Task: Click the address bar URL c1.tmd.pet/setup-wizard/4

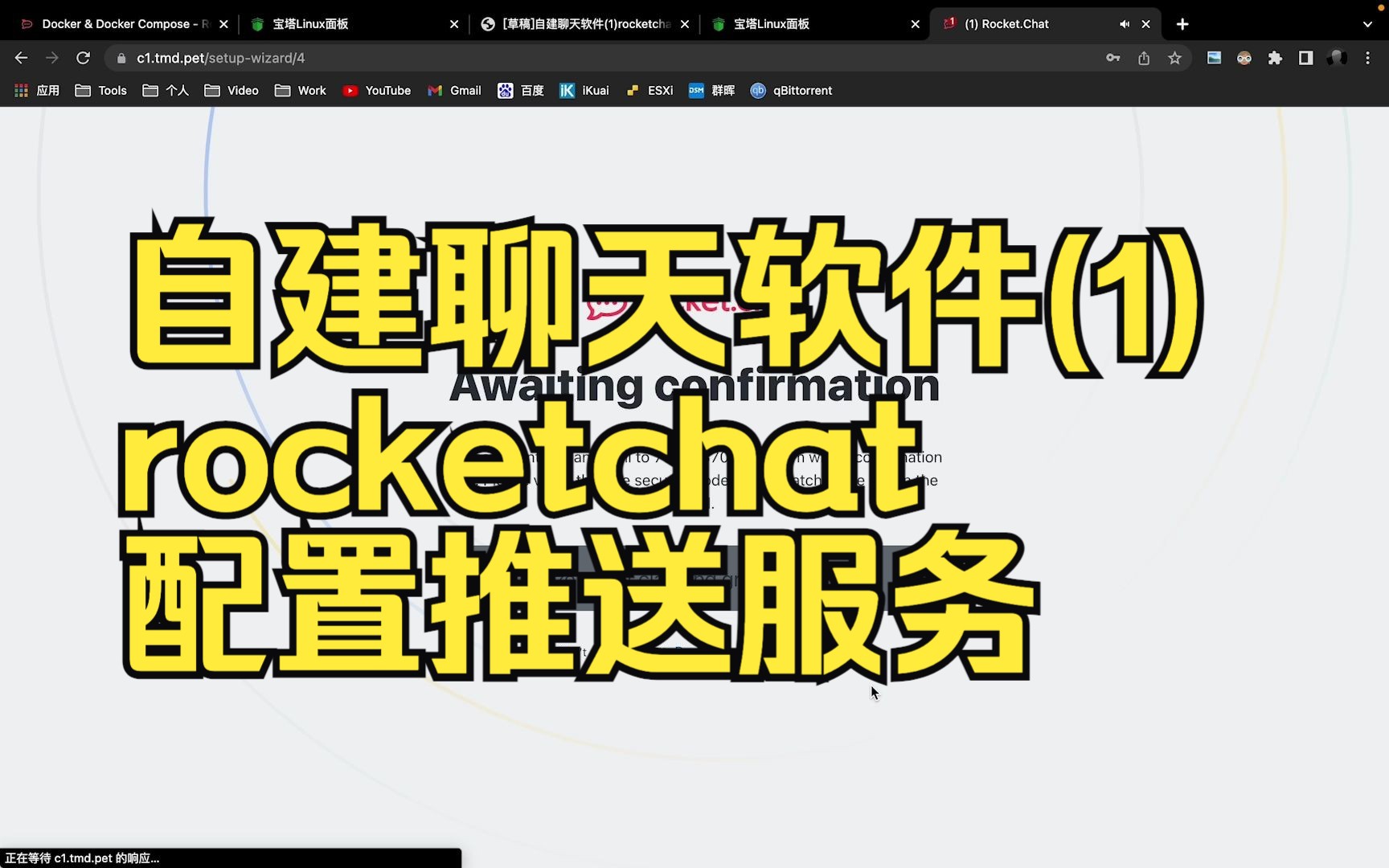Action: [x=221, y=58]
